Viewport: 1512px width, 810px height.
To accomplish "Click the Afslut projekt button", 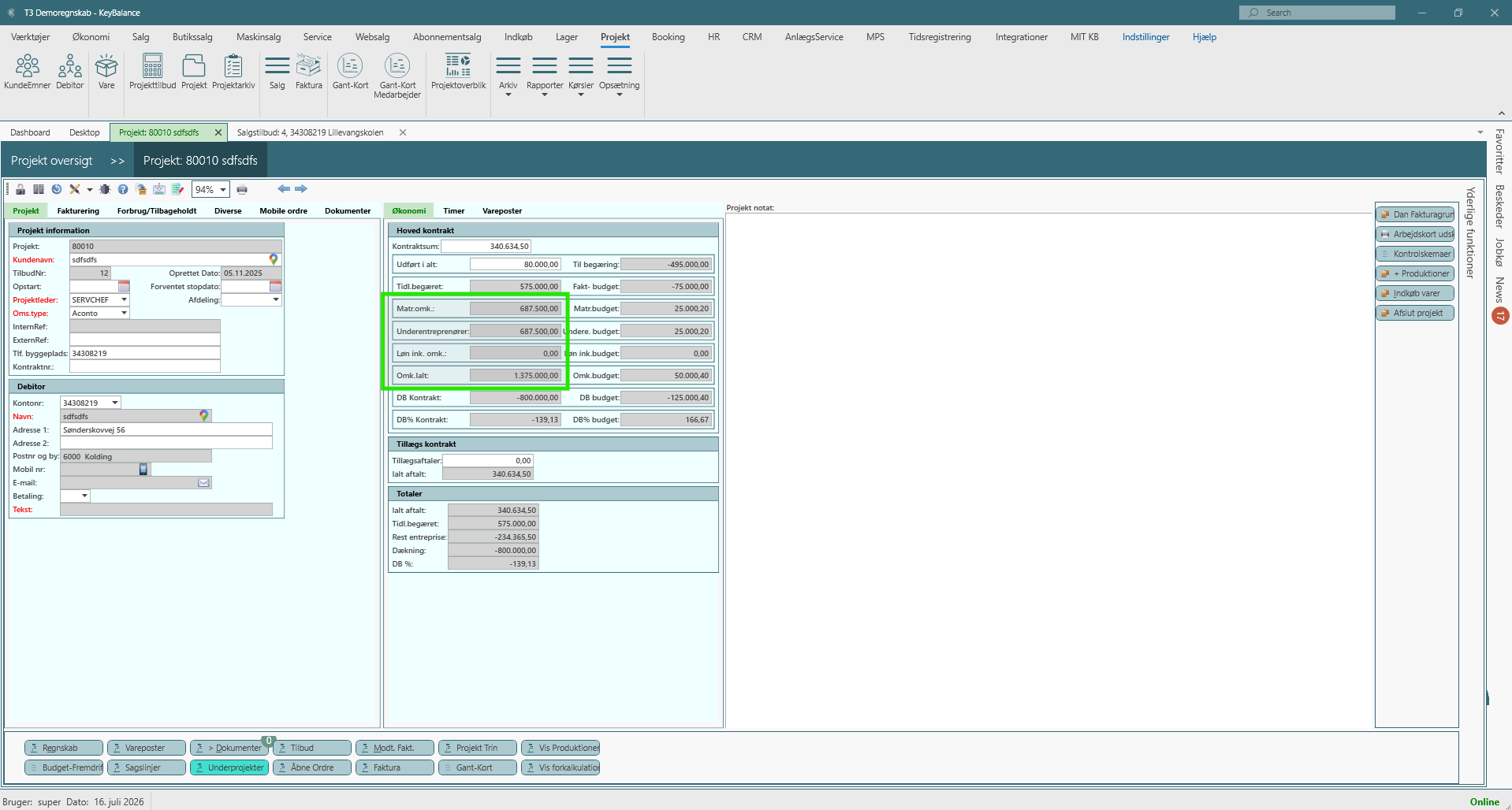I will click(1415, 313).
